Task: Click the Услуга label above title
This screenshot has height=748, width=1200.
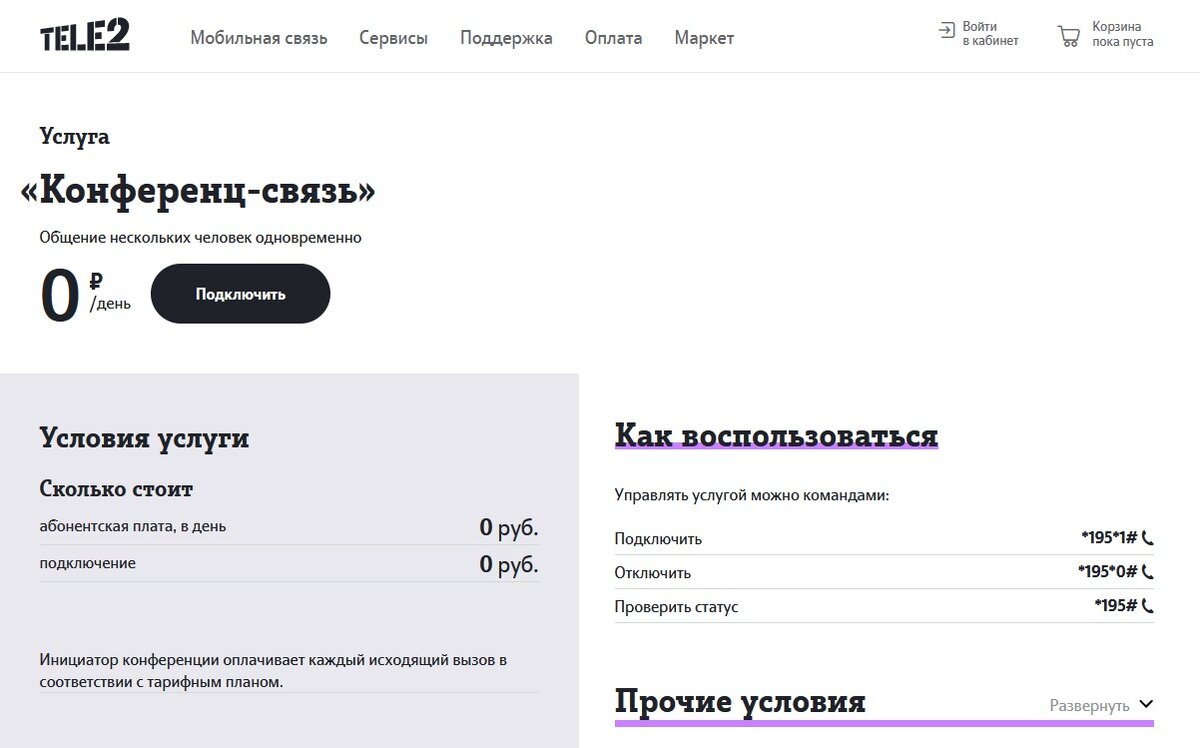Action: (75, 137)
